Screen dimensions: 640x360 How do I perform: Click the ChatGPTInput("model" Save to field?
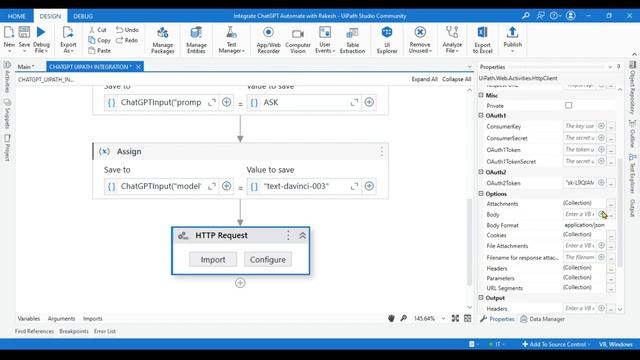pos(161,186)
